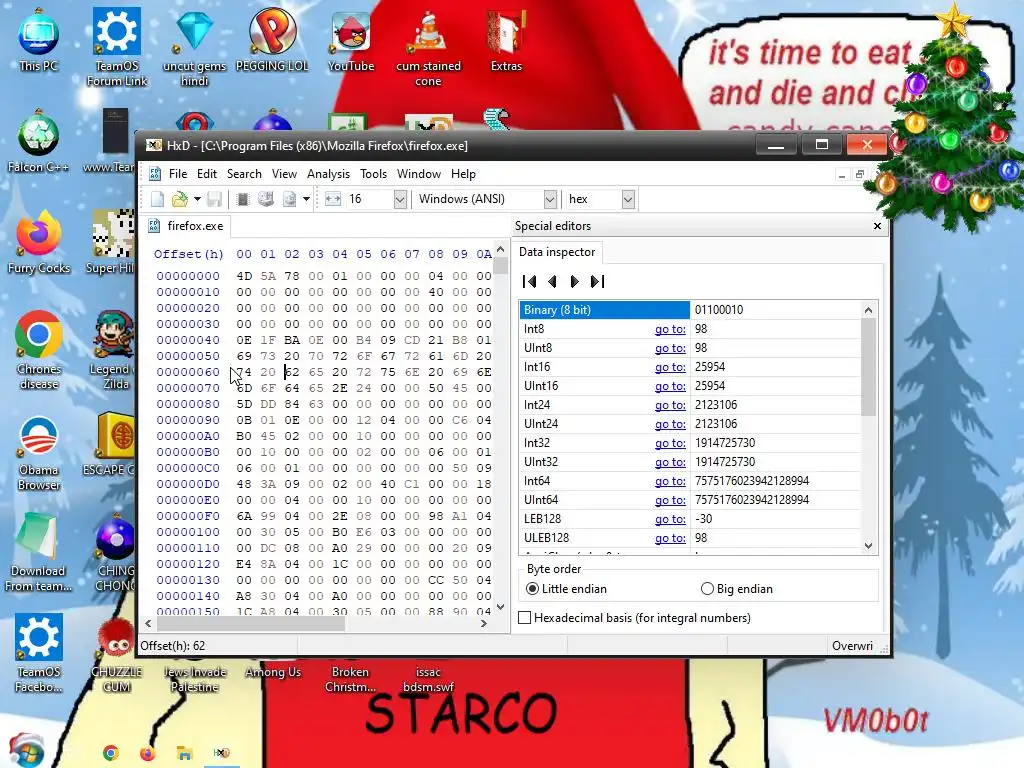Click offset 00000060 in hex view

click(188, 372)
